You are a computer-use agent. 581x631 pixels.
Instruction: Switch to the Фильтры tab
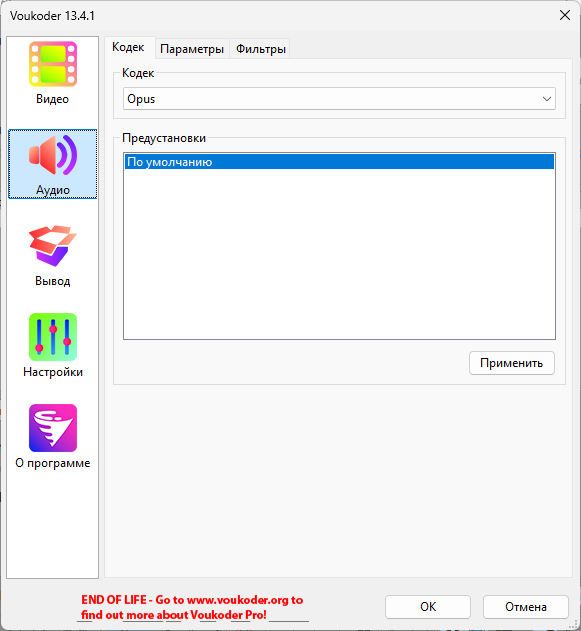[x=260, y=49]
